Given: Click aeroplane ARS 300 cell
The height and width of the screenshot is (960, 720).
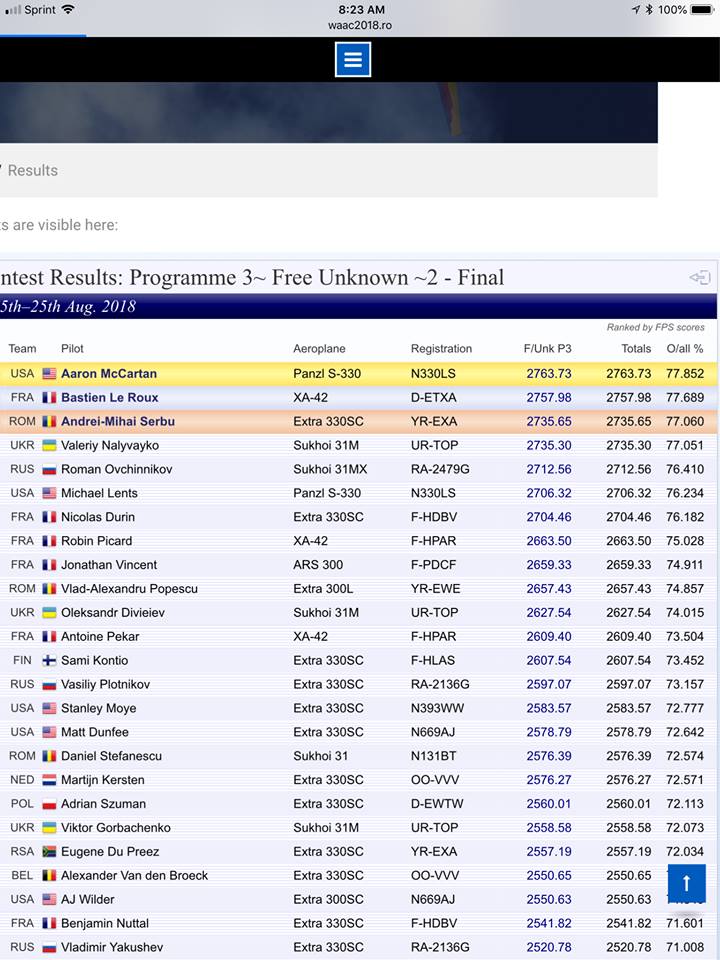Looking at the screenshot, I should [318, 564].
